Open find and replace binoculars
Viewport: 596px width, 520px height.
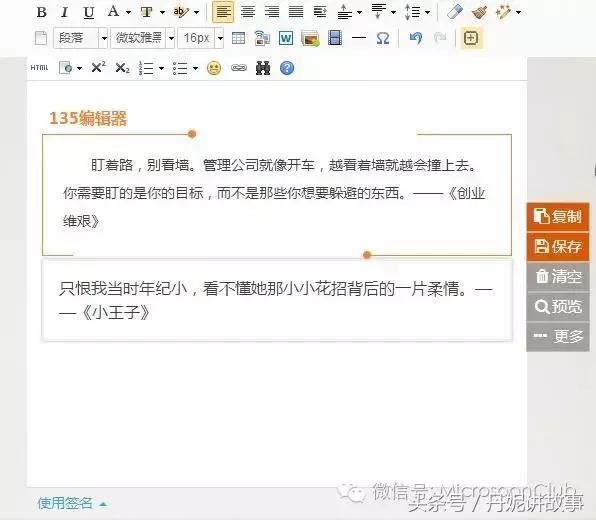point(263,68)
